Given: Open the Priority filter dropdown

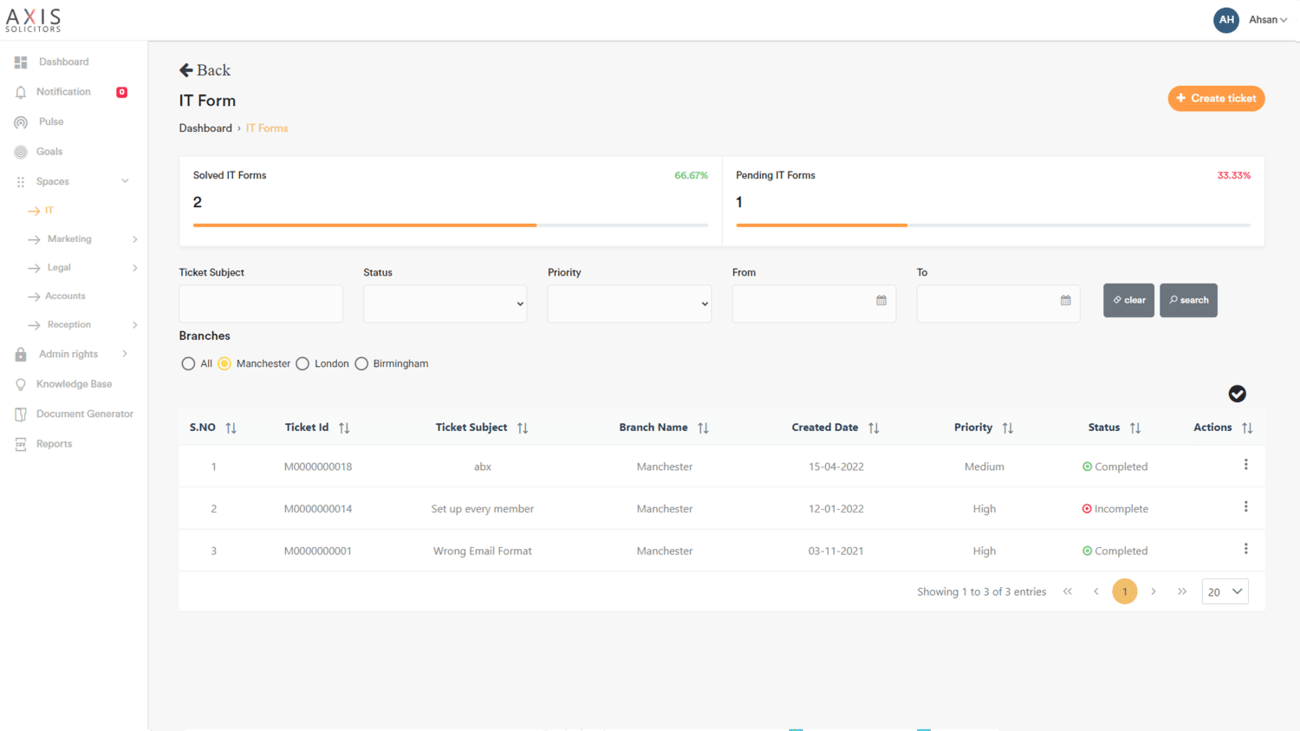Looking at the screenshot, I should pyautogui.click(x=629, y=304).
